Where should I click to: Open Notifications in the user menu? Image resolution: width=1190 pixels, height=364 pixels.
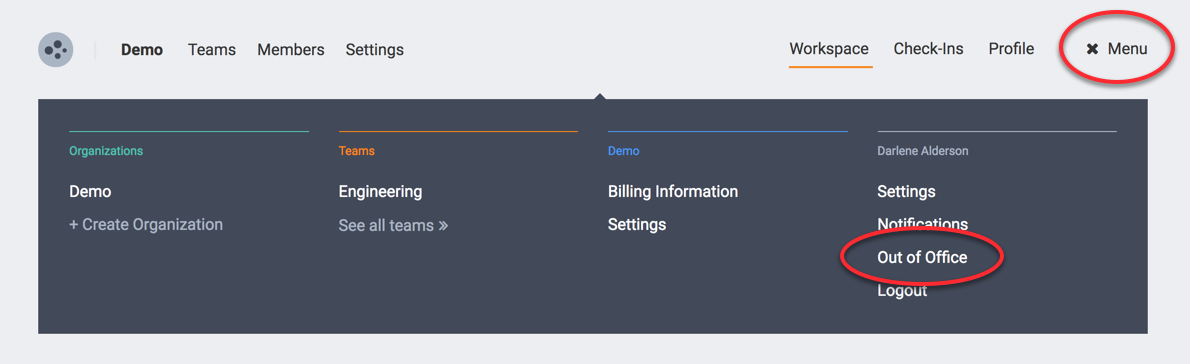(x=922, y=224)
